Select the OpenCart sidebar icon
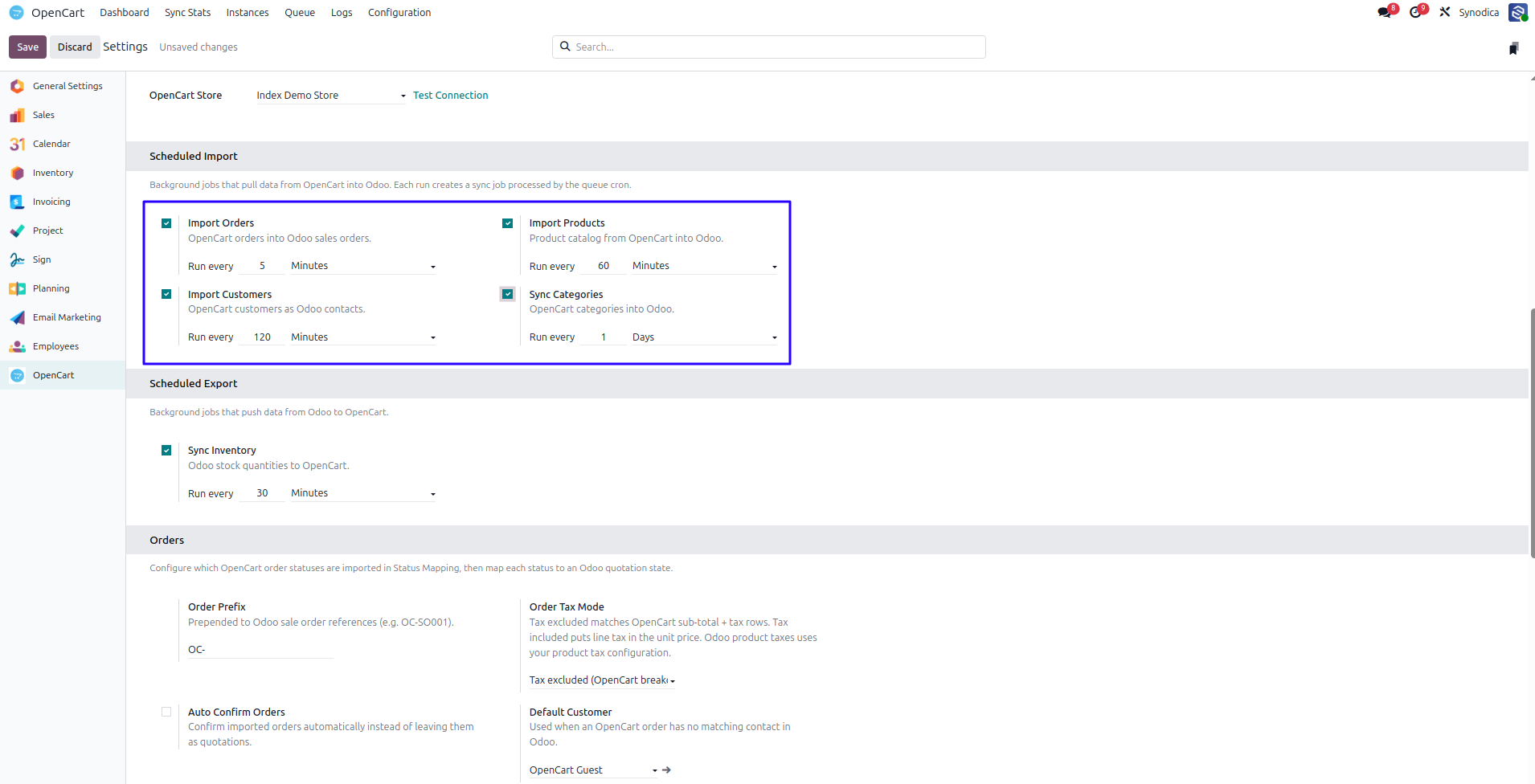Screen dimensions: 1535x784 tap(17, 375)
